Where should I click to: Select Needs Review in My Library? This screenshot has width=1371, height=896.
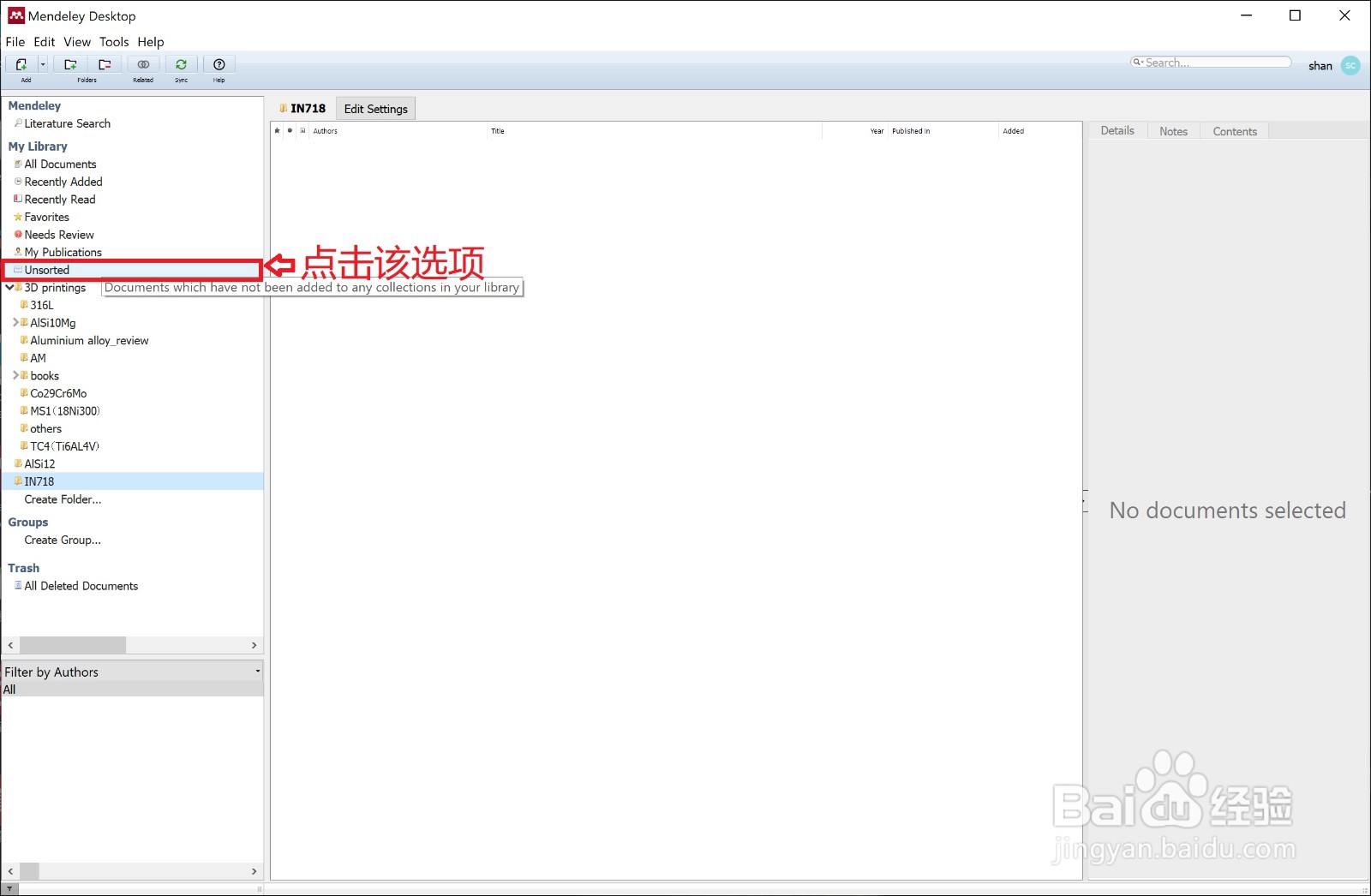(x=58, y=235)
